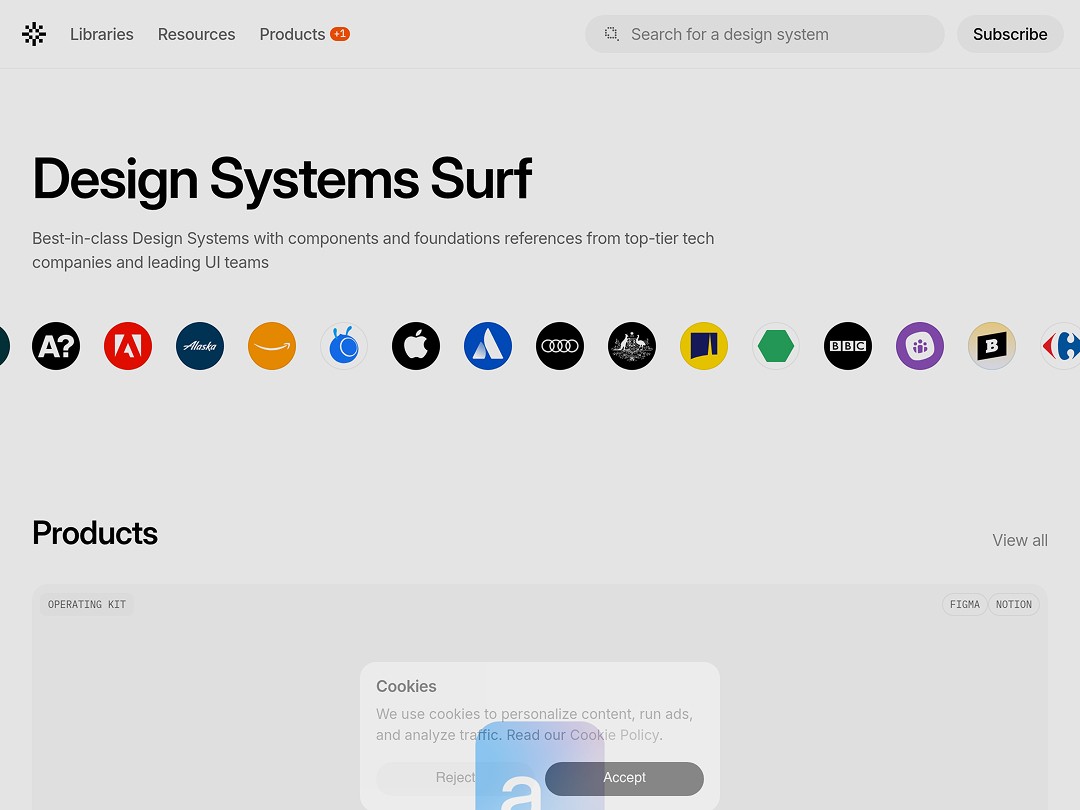This screenshot has width=1080, height=810.
Task: Open the purple people logo icon
Action: pyautogui.click(x=920, y=346)
